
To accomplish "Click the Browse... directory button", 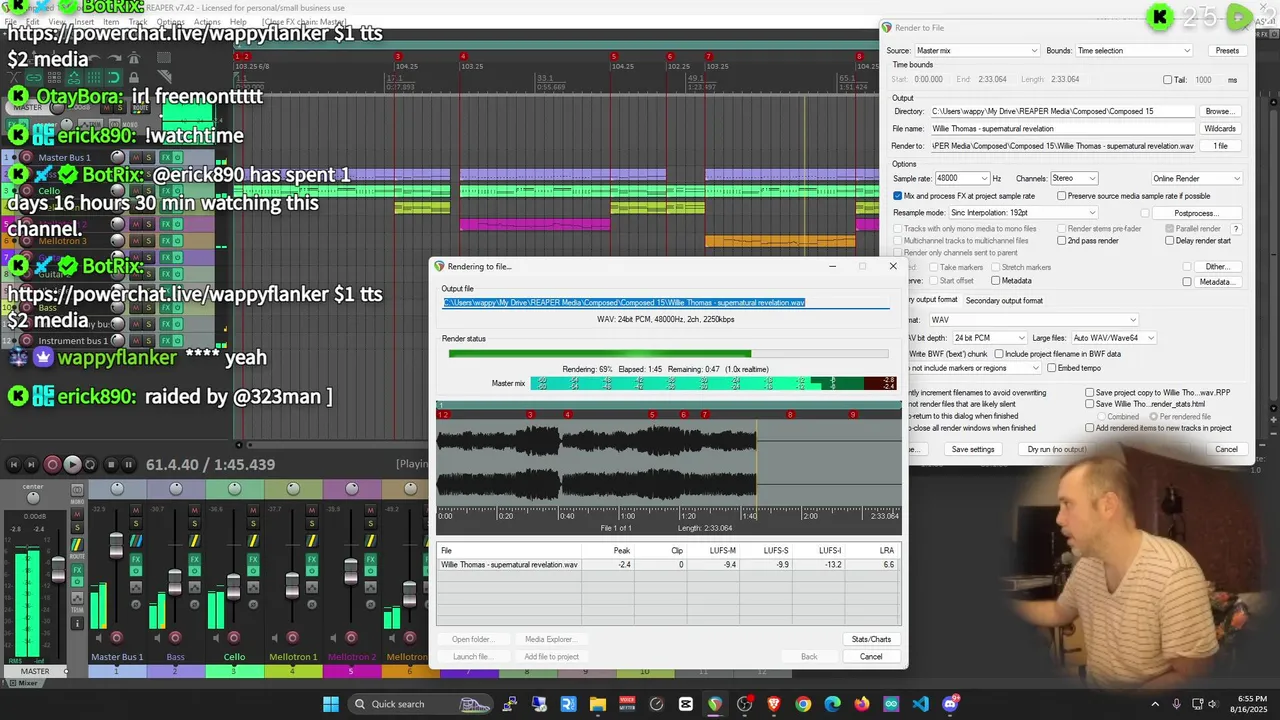I will (x=1219, y=111).
